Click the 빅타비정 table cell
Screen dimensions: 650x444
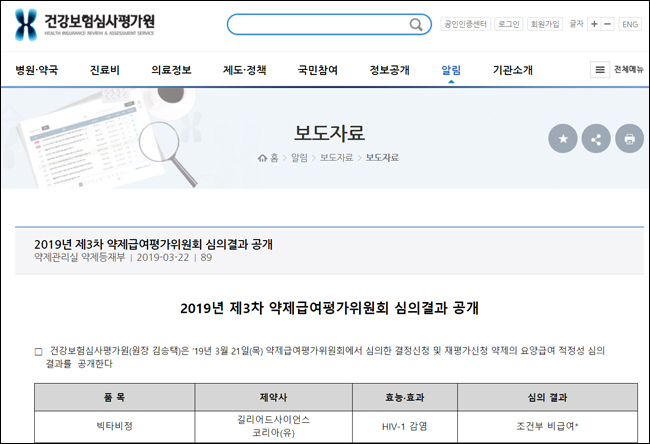point(114,426)
